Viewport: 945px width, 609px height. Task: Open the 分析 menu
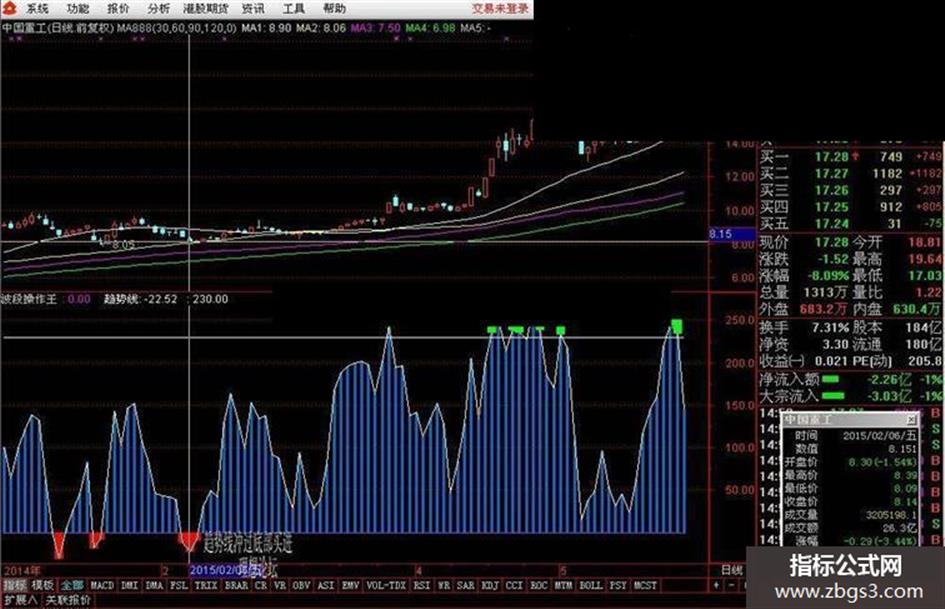(x=159, y=8)
